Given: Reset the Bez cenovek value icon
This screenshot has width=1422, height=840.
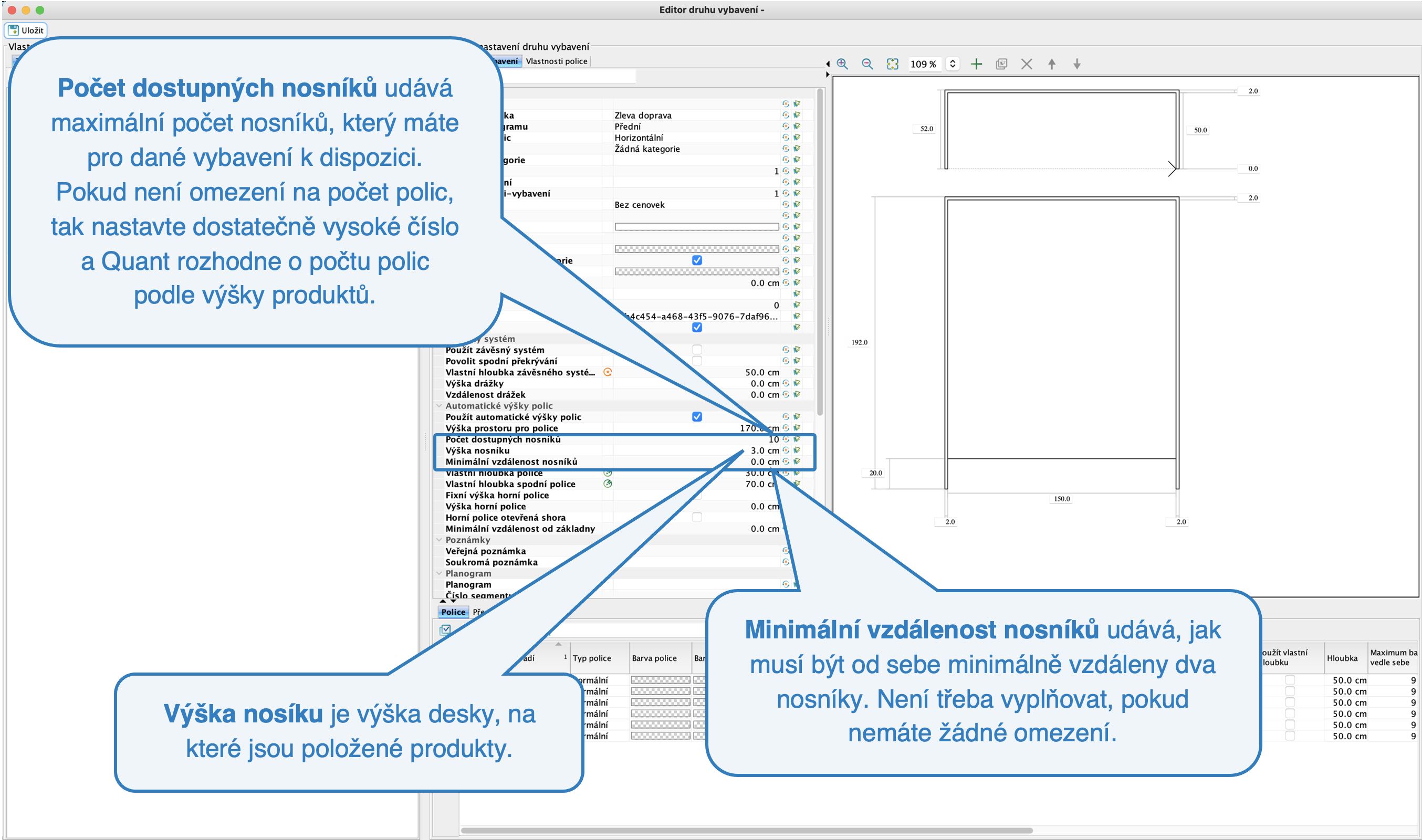Looking at the screenshot, I should [x=786, y=204].
